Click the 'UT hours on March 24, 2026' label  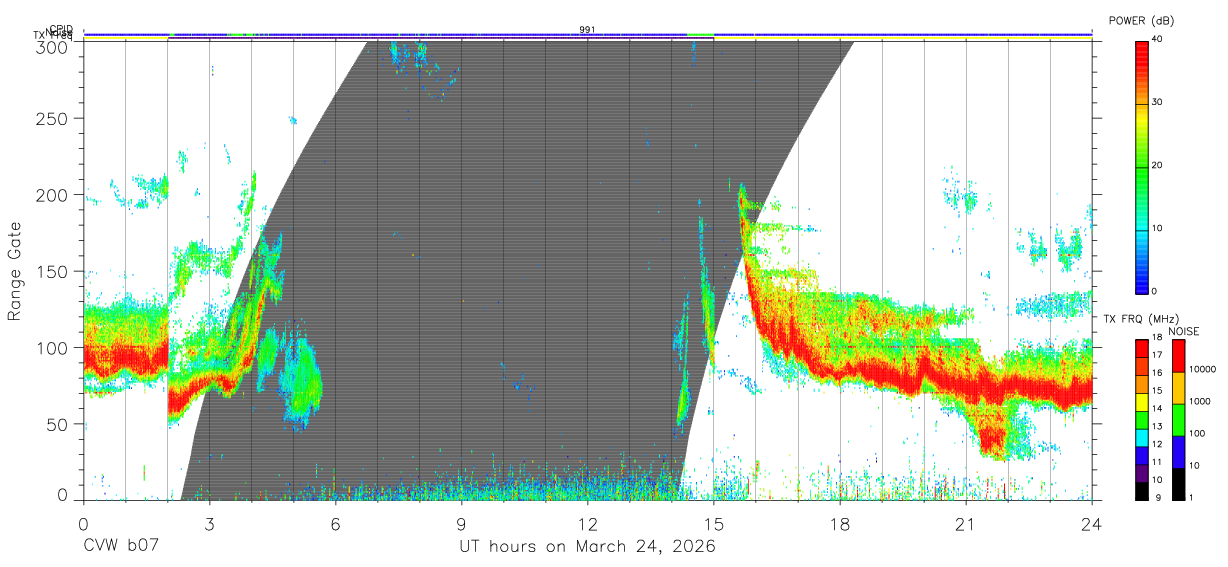pos(587,547)
